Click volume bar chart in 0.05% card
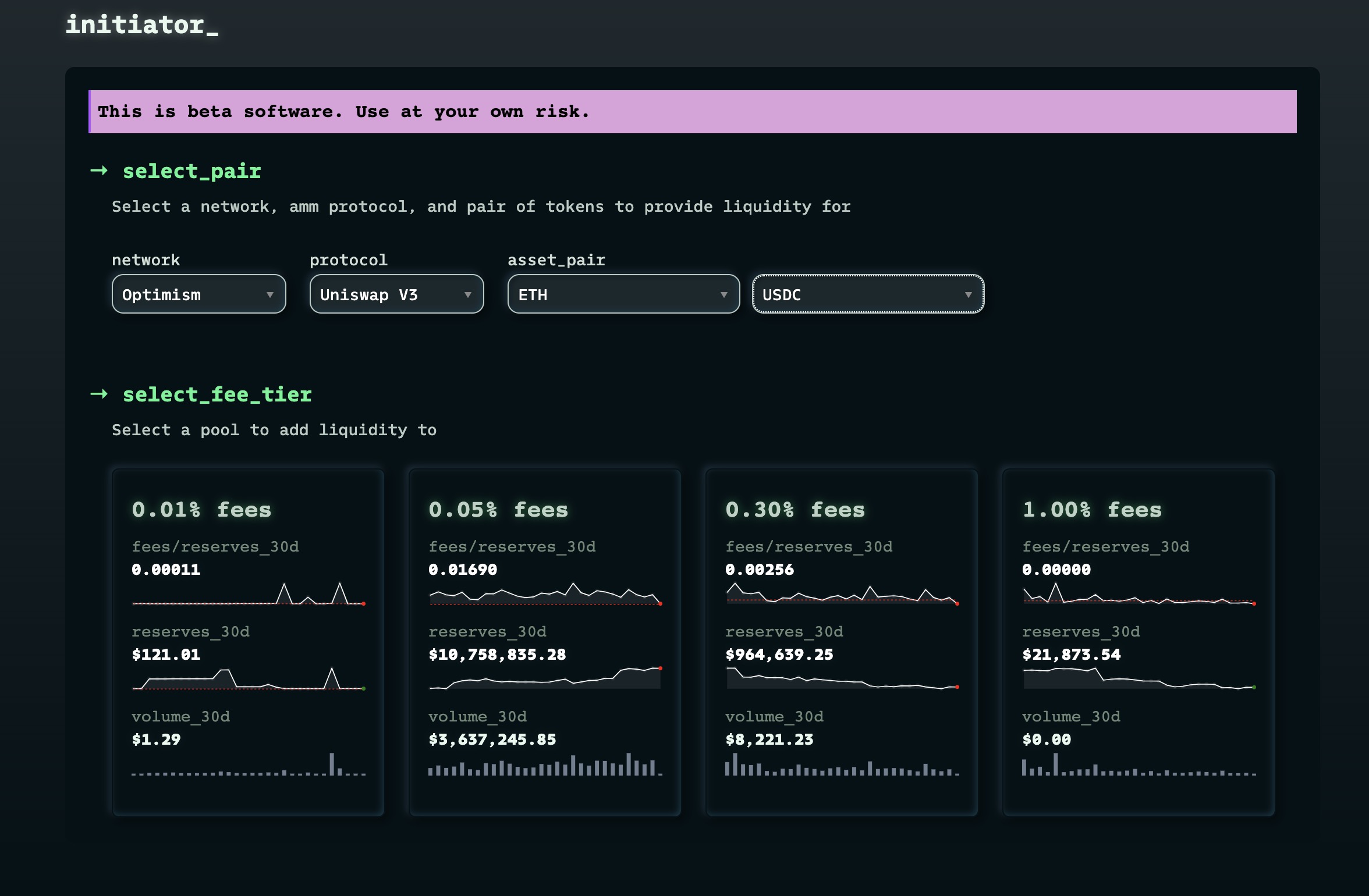The width and height of the screenshot is (1369, 896). (545, 764)
